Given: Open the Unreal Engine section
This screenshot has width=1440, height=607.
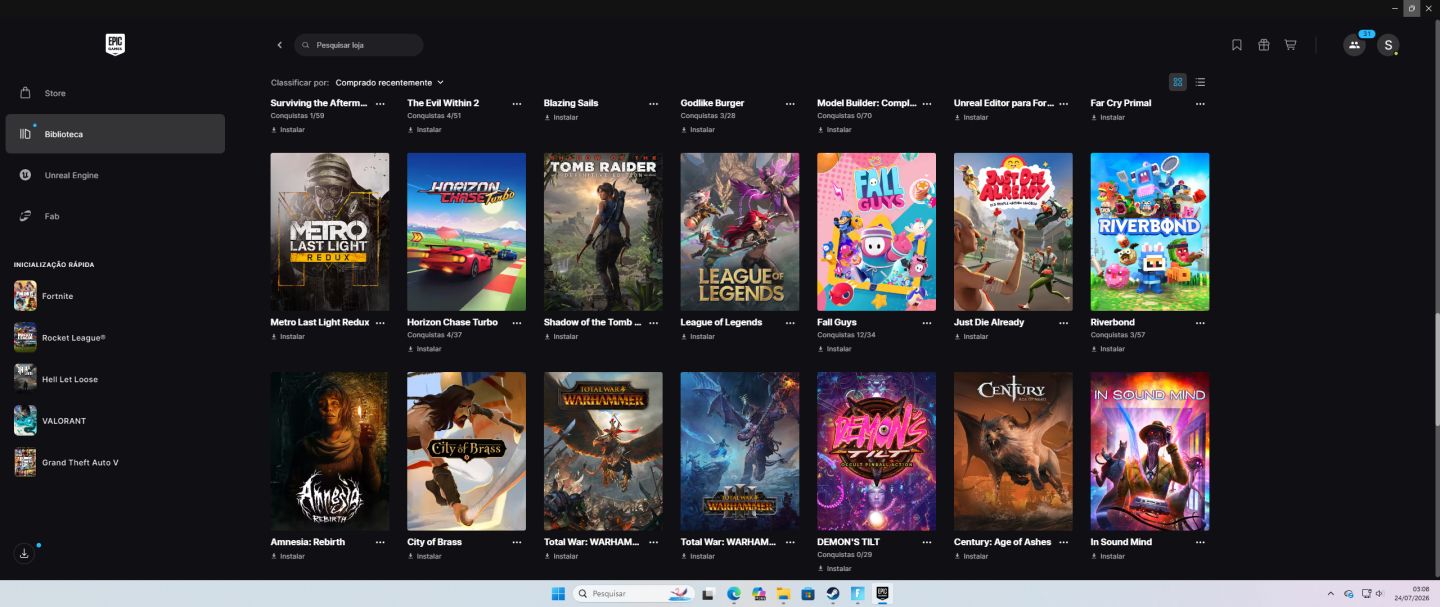Looking at the screenshot, I should 115,175.
